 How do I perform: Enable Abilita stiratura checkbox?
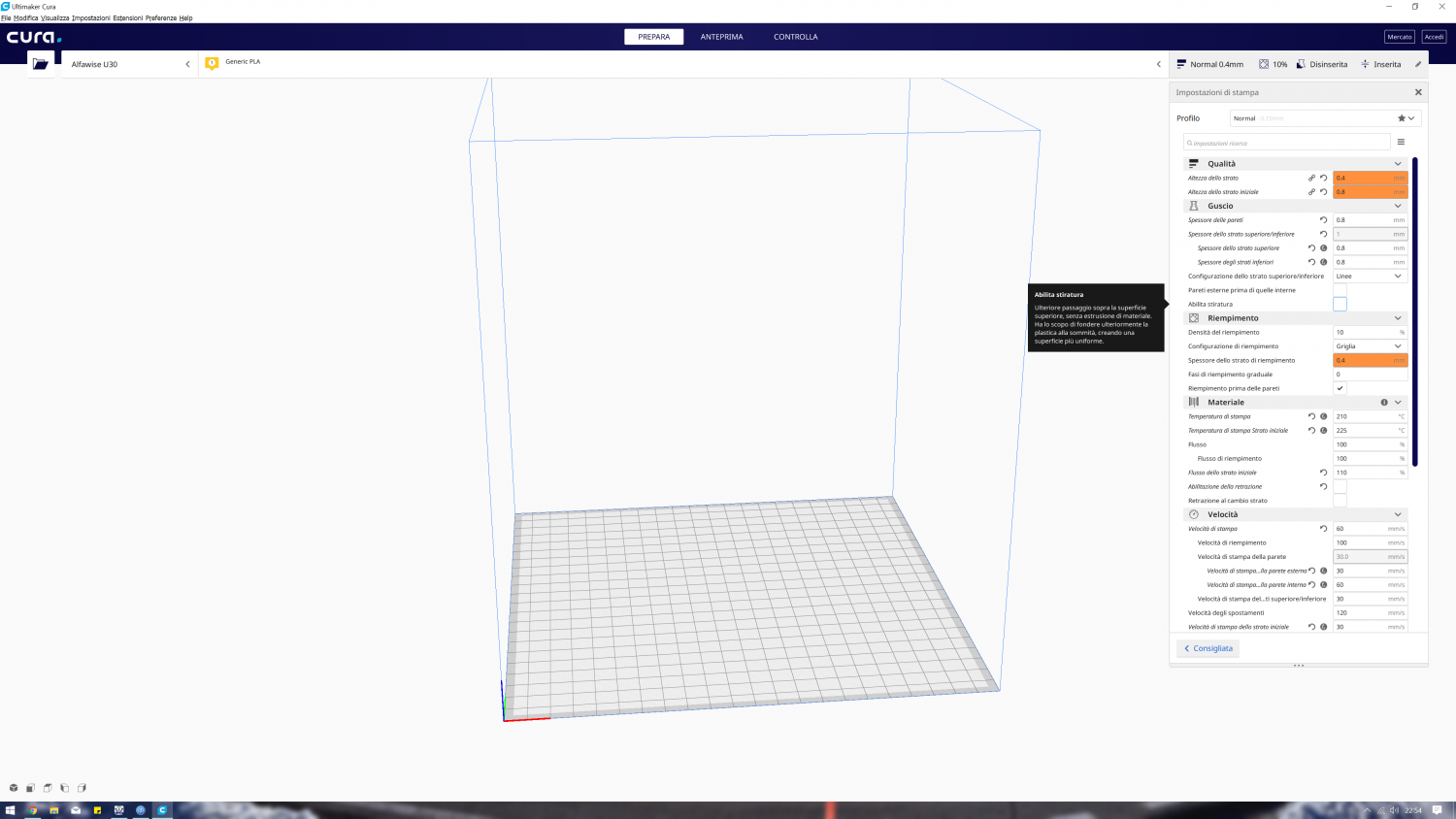1340,304
